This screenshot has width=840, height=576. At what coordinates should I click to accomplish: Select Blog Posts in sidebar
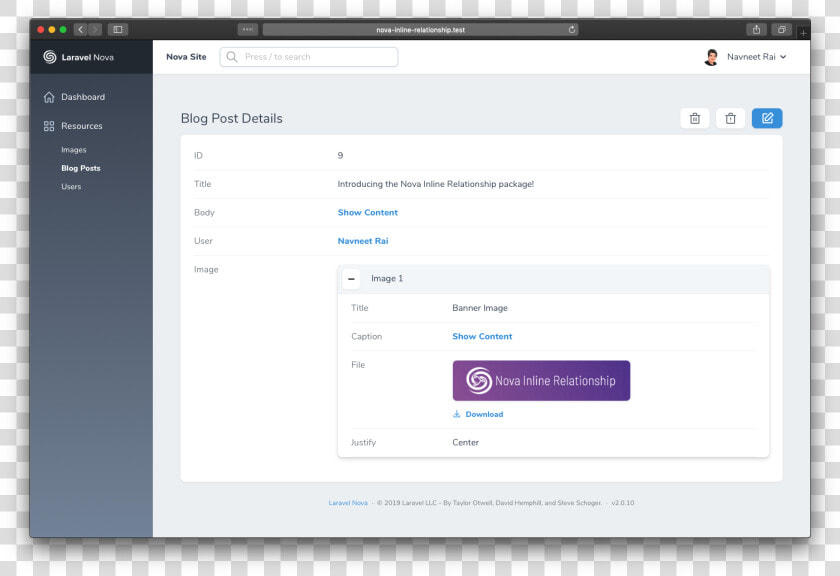[x=80, y=168]
